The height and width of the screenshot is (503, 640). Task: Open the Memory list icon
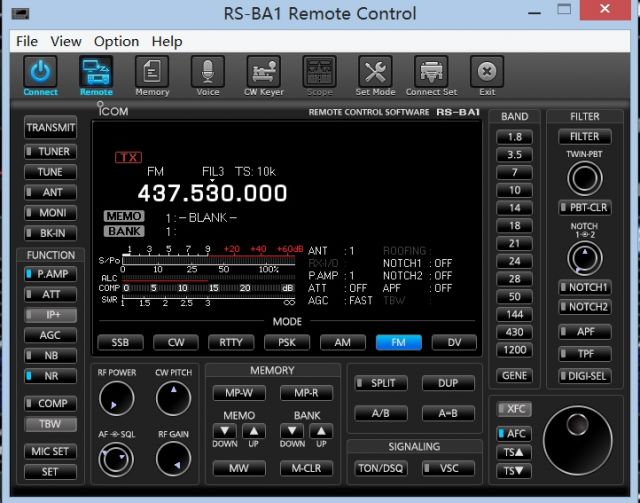coord(152,73)
